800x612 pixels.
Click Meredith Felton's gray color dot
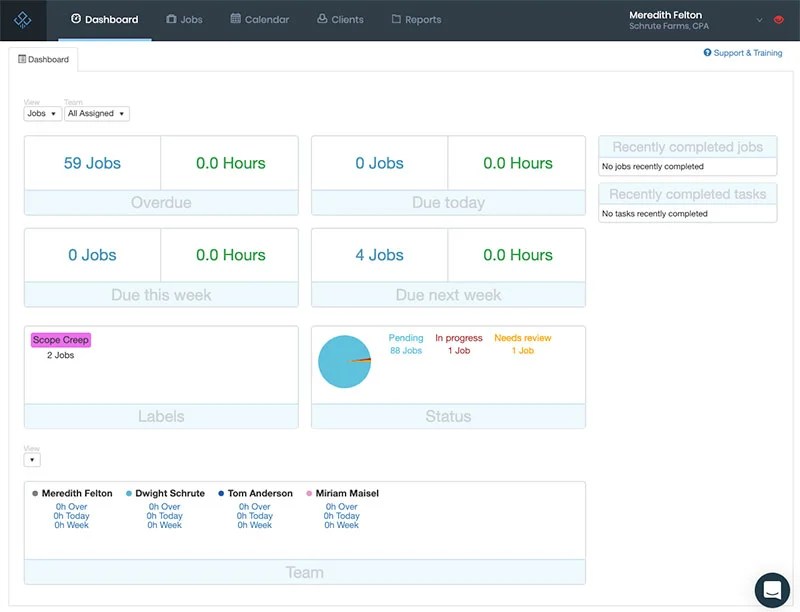[35, 493]
